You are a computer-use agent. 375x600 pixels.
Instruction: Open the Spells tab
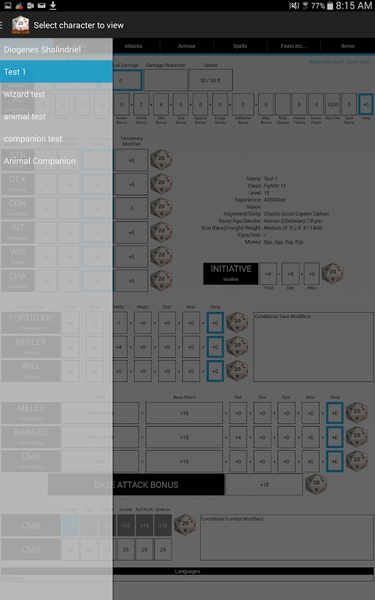pyautogui.click(x=240, y=46)
